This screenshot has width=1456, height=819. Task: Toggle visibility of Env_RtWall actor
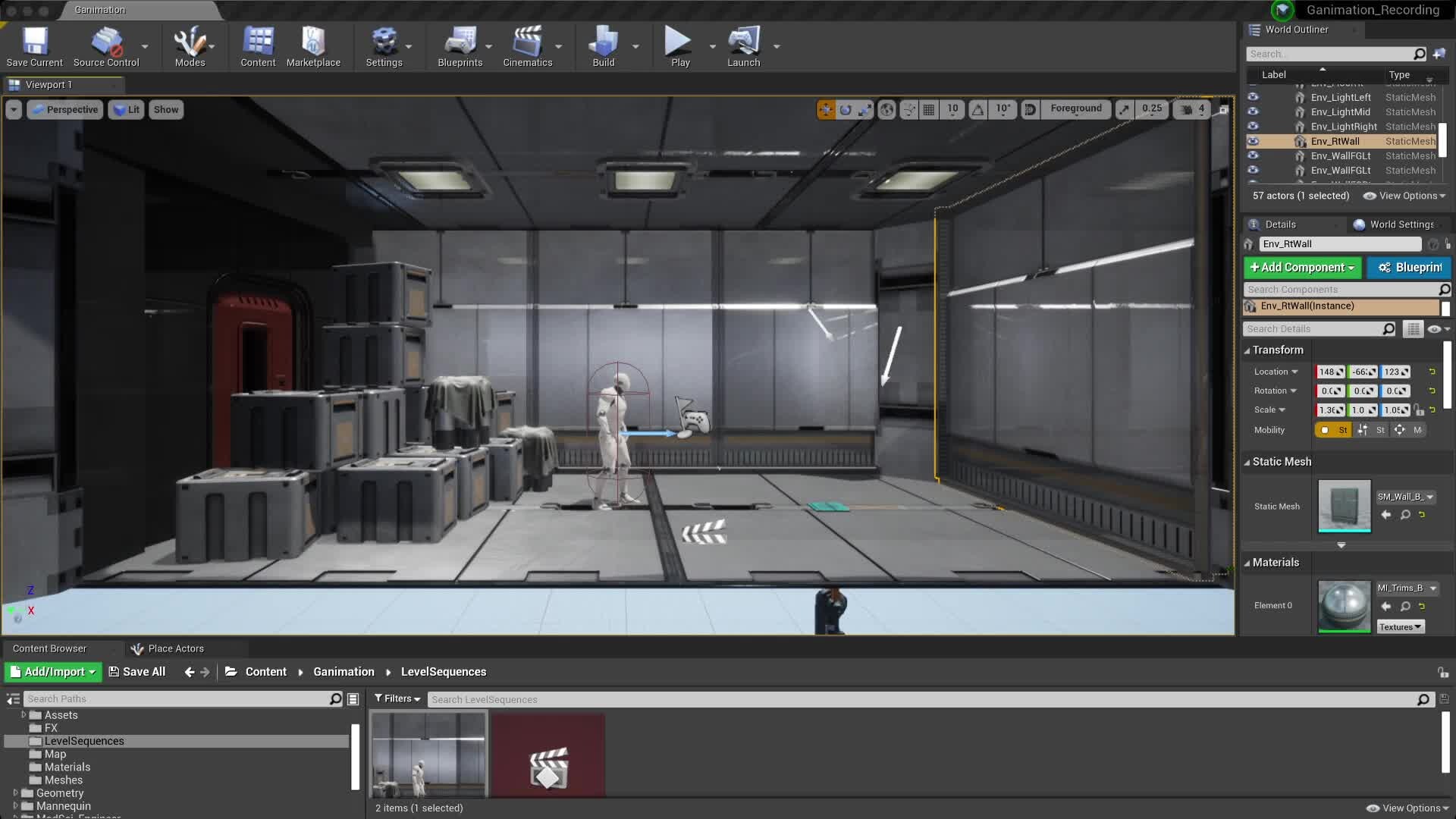tap(1253, 140)
